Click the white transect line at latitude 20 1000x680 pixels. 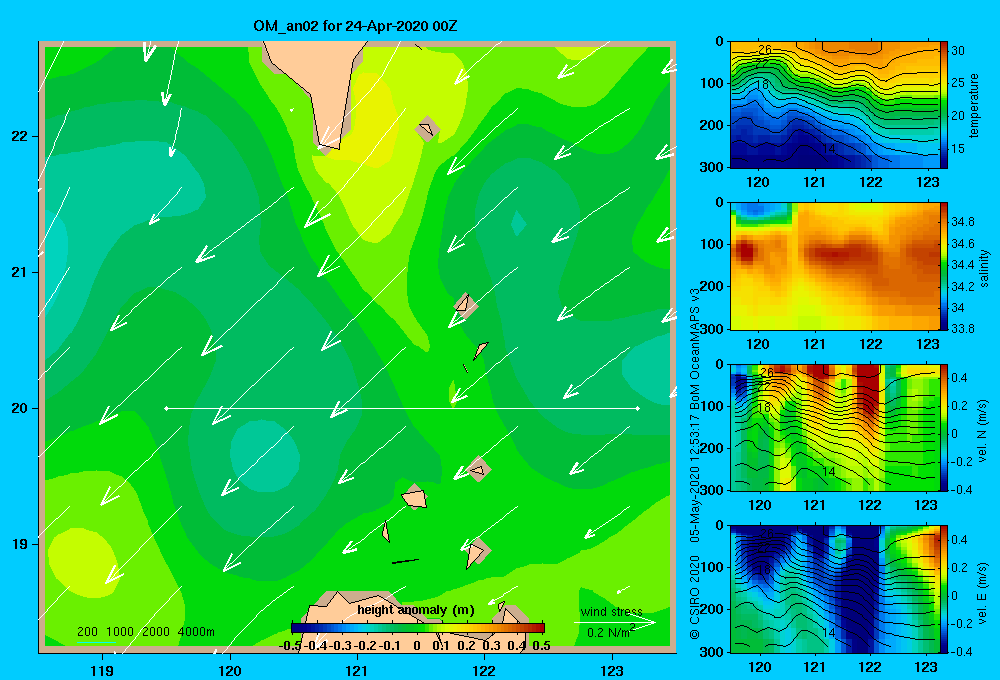(x=402, y=408)
